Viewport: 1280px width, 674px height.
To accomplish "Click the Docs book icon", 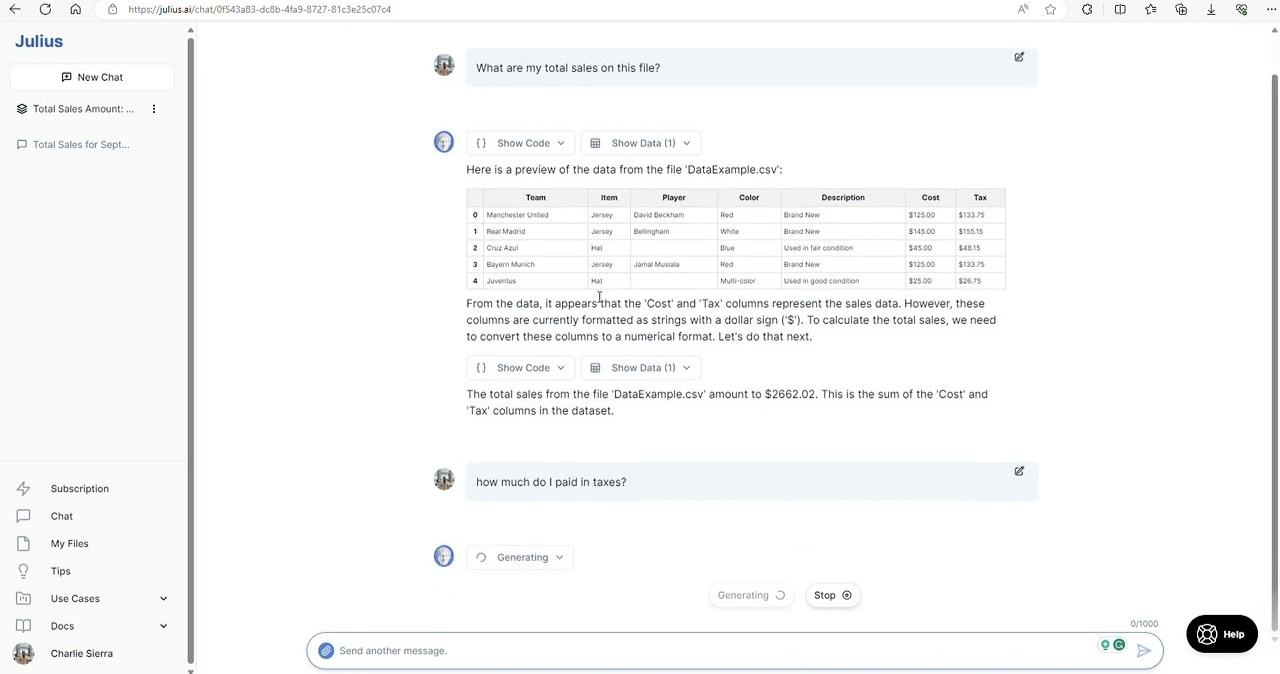I will coord(23,626).
